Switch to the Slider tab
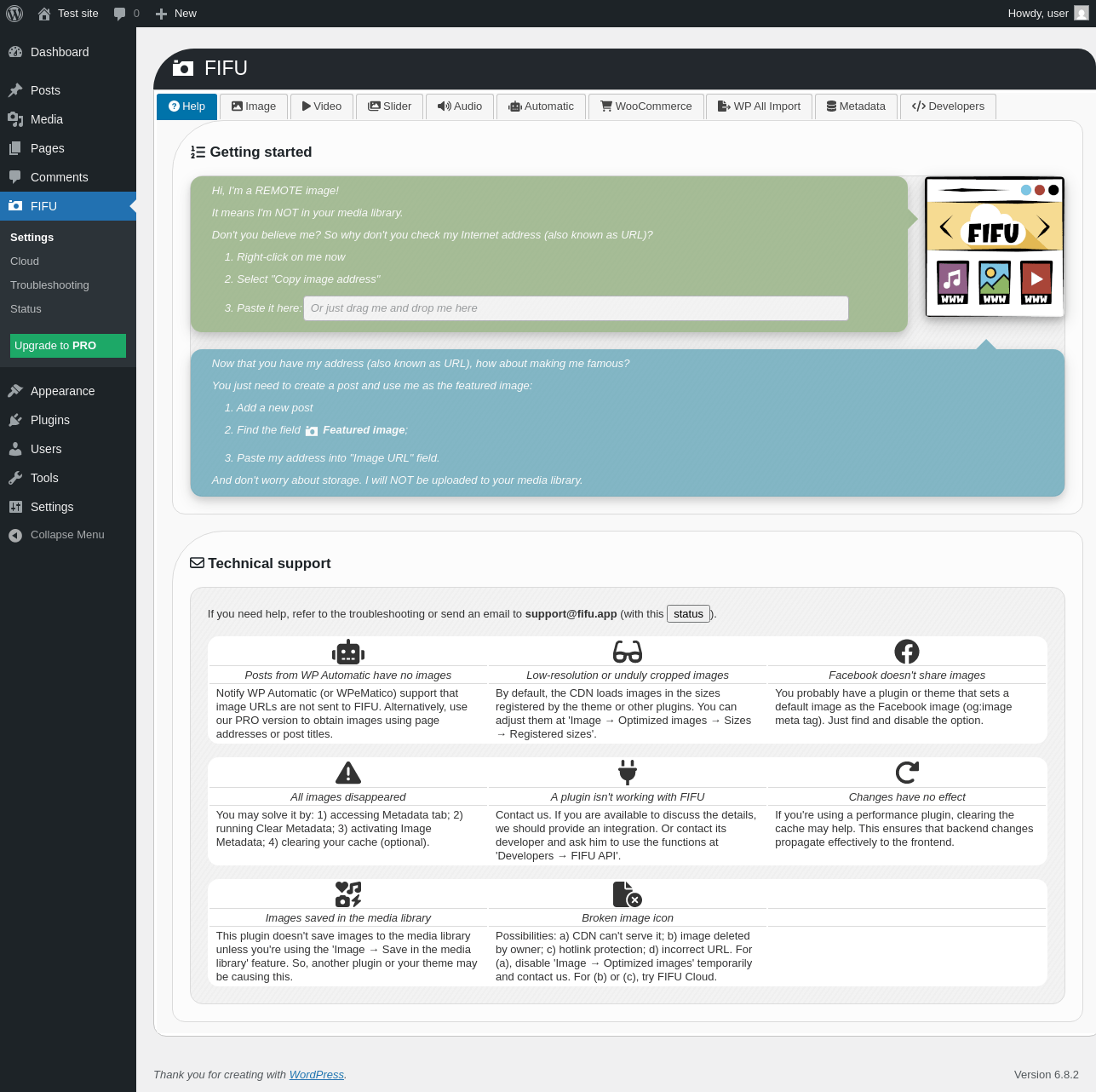The image size is (1096, 1092). pos(390,106)
